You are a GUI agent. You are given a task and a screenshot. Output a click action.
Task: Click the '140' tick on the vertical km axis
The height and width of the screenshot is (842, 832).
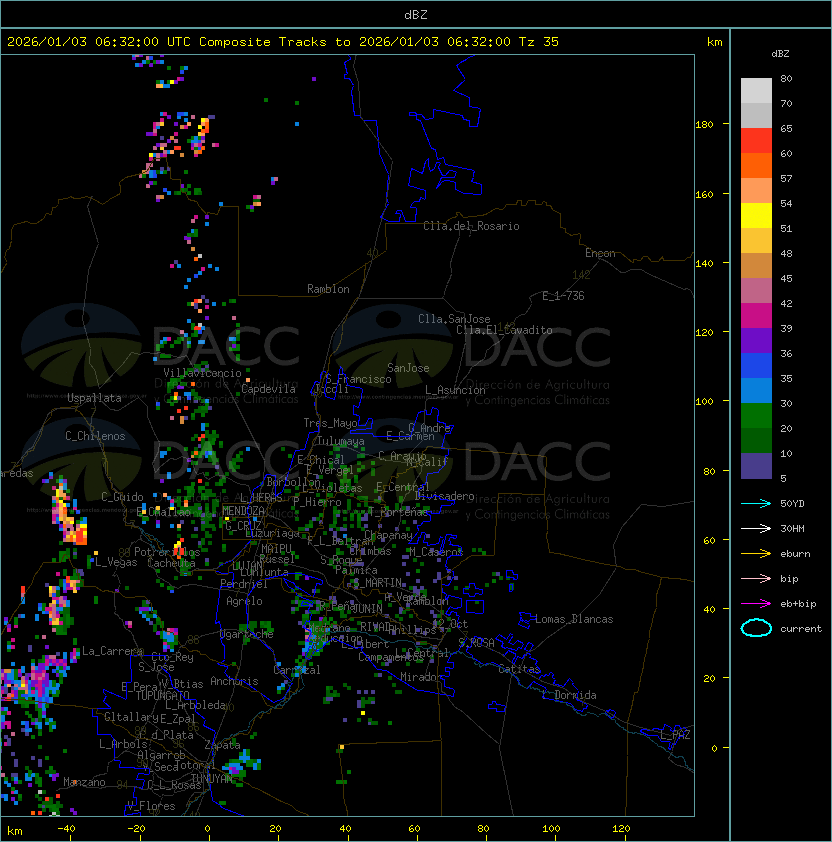tap(704, 263)
